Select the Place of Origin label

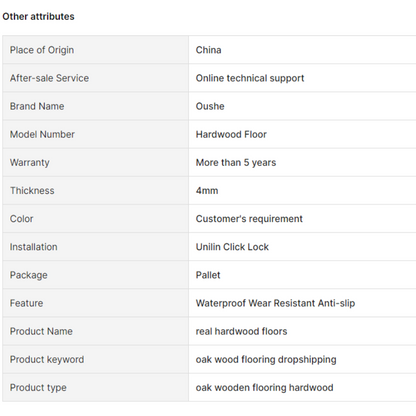42,50
